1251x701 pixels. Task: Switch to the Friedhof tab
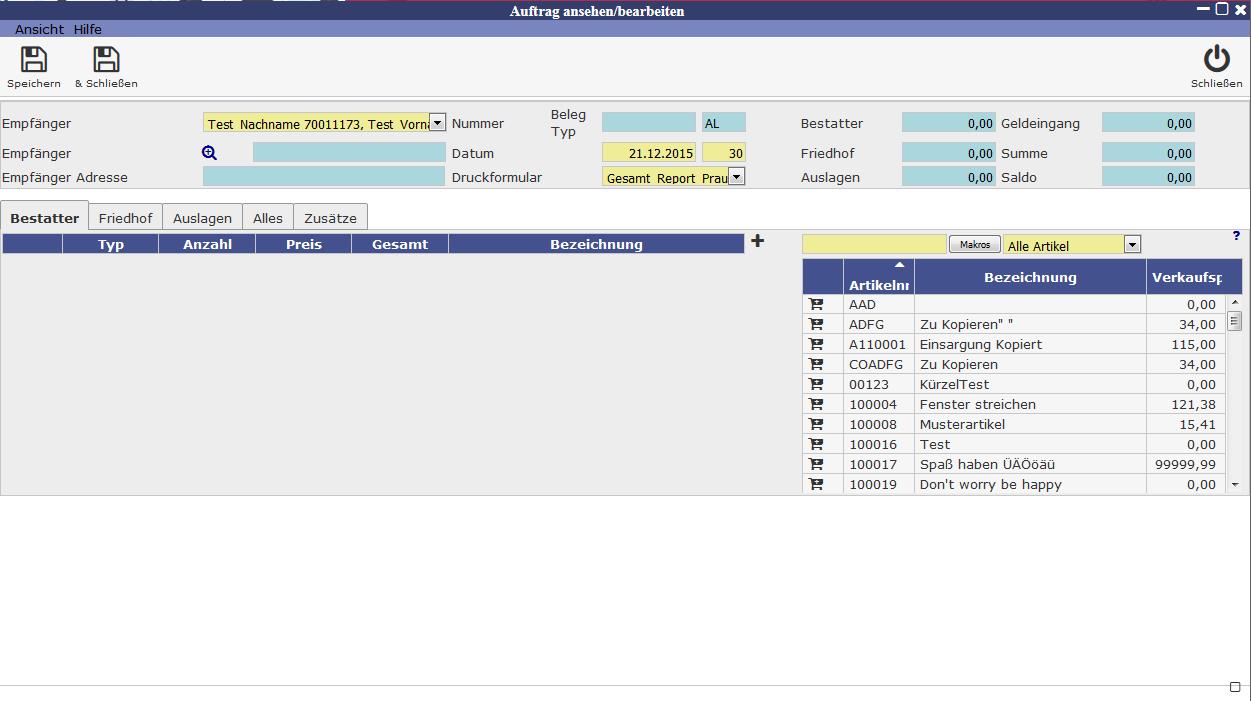click(125, 218)
